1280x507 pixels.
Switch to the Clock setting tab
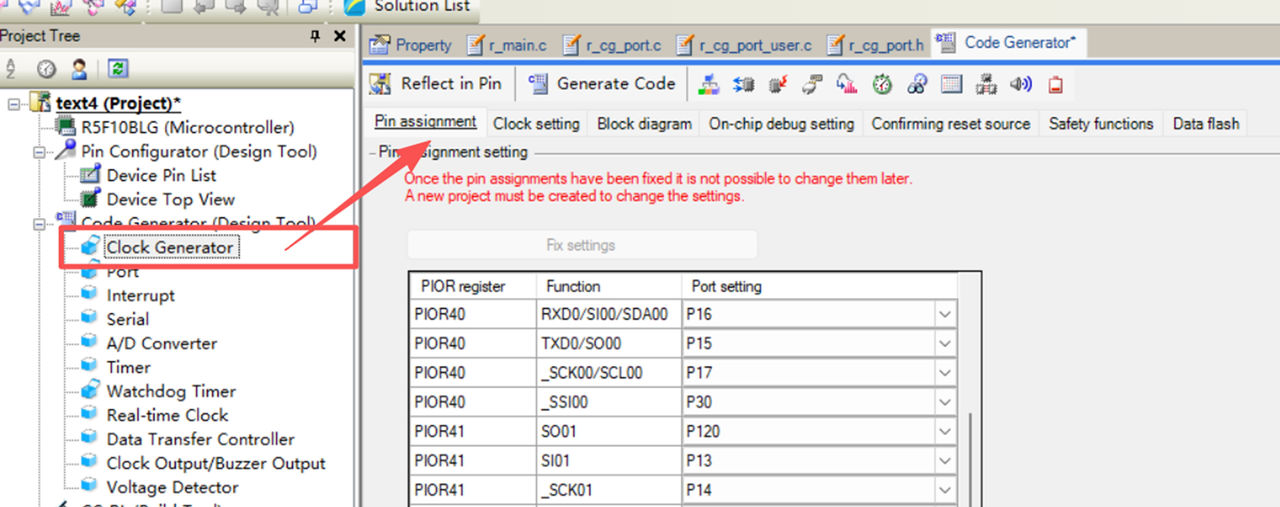click(536, 124)
